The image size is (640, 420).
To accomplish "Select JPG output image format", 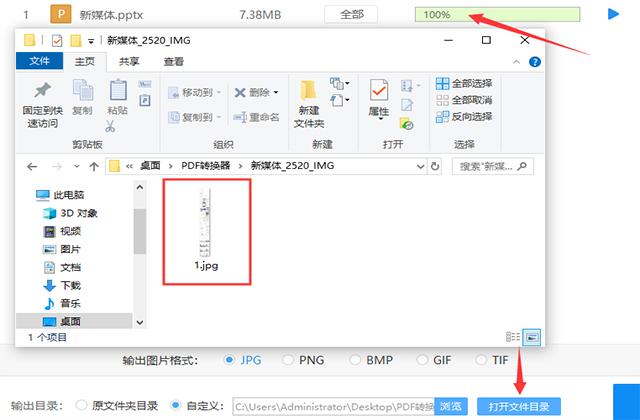I will (229, 360).
